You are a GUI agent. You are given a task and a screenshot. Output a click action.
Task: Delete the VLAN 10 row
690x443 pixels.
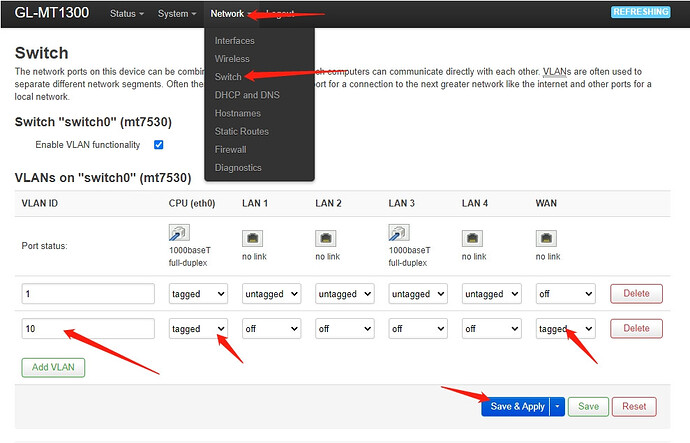(636, 328)
